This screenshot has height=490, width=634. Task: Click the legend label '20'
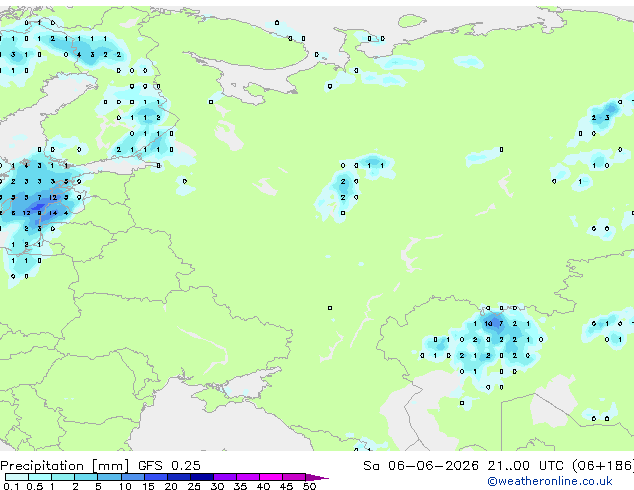click(171, 486)
